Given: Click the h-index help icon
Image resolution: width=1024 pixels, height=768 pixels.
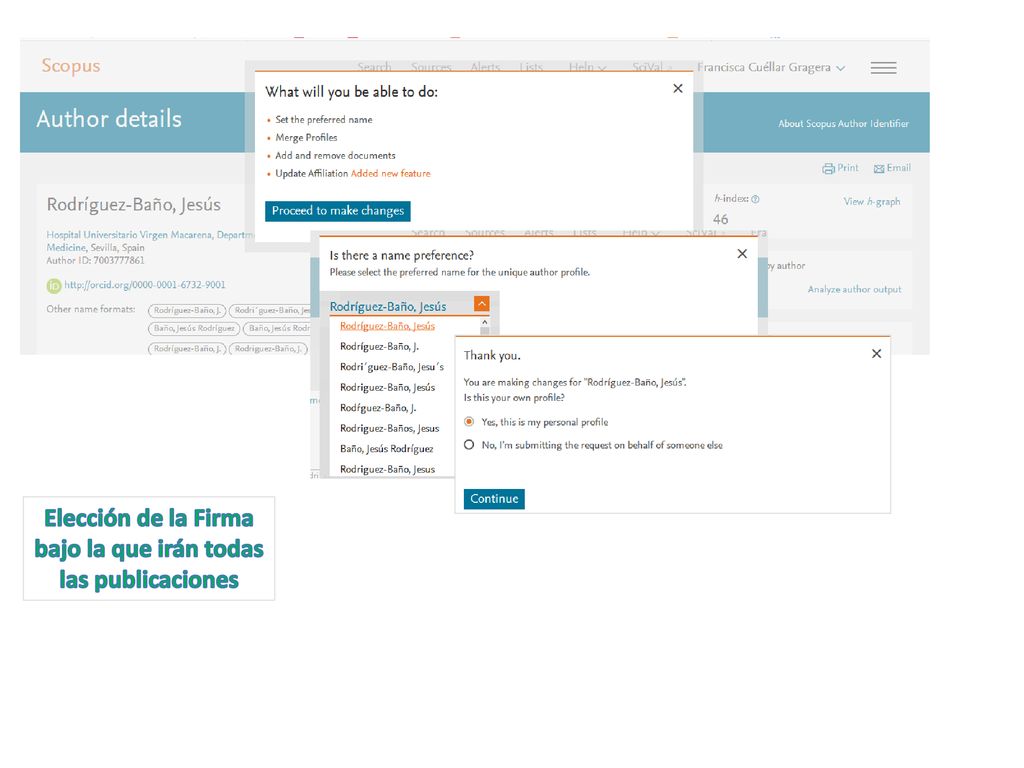Looking at the screenshot, I should pos(756,199).
